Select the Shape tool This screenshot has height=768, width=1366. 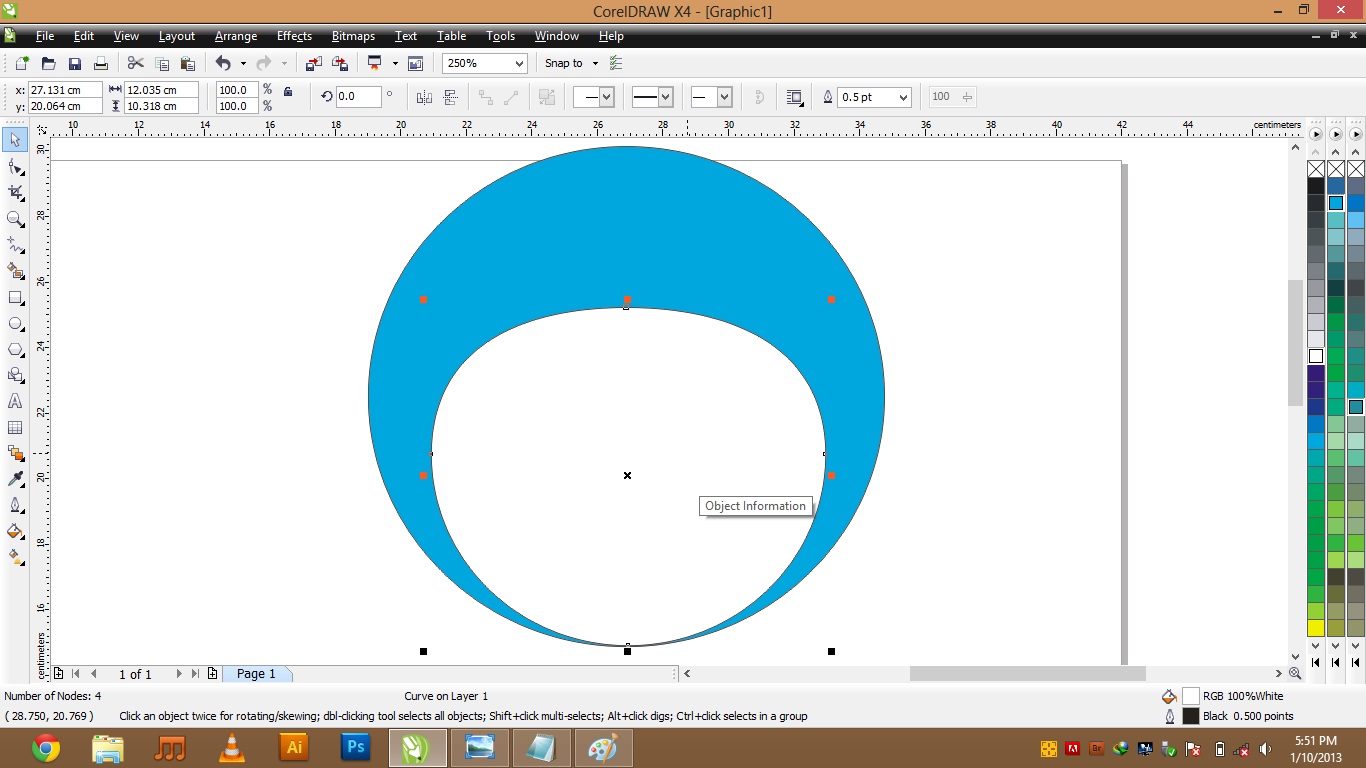coord(15,166)
